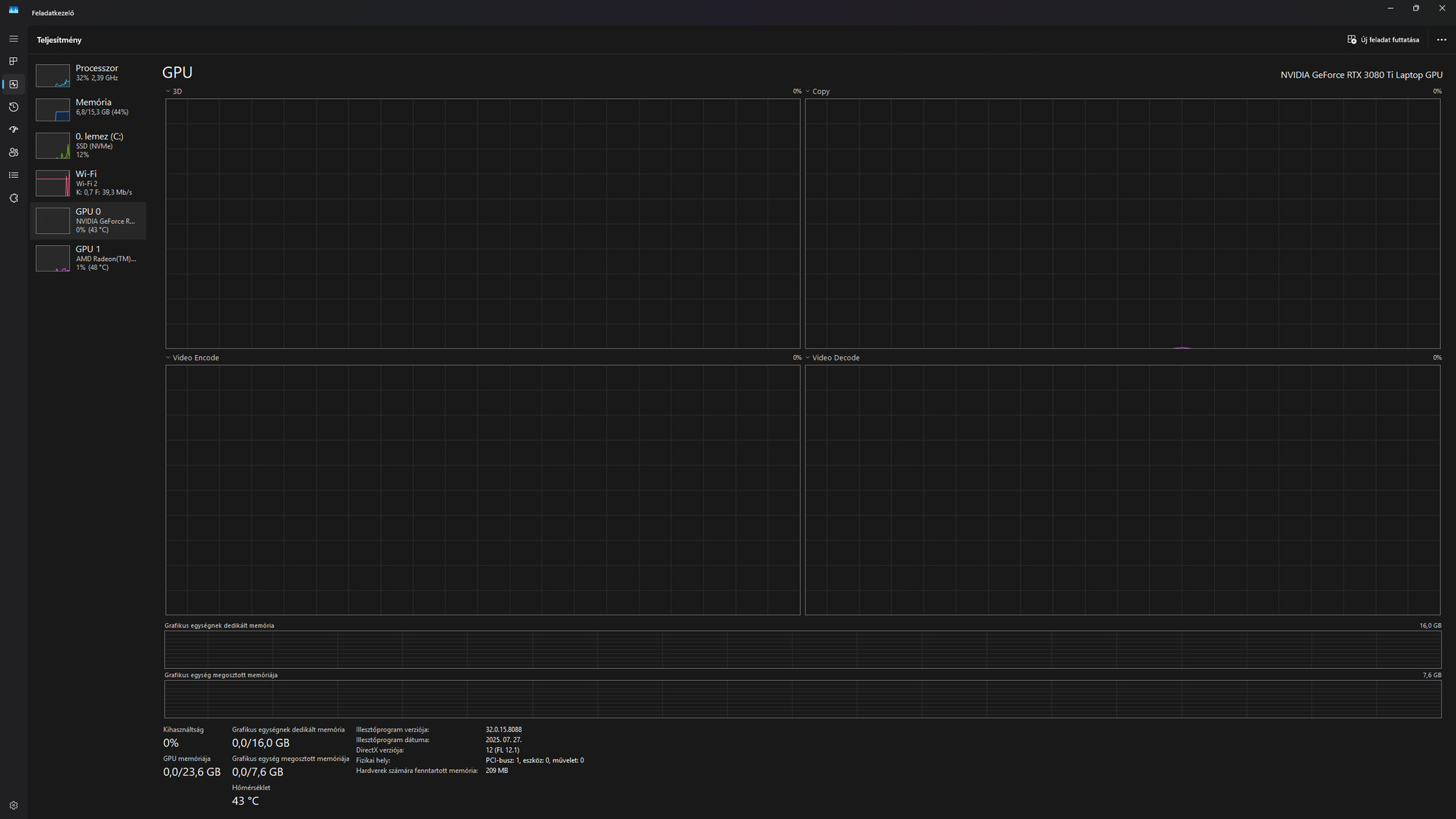Select GPU 1 AMD Radeon entry

[x=88, y=258]
